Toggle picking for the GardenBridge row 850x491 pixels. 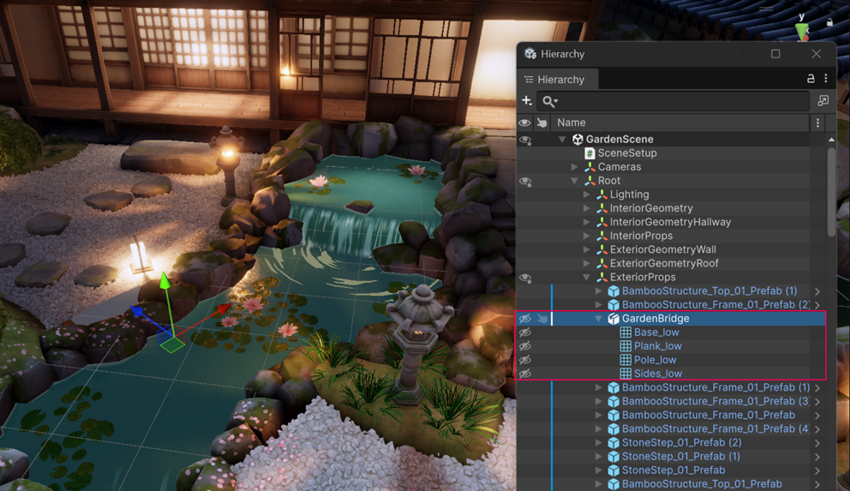coord(542,319)
